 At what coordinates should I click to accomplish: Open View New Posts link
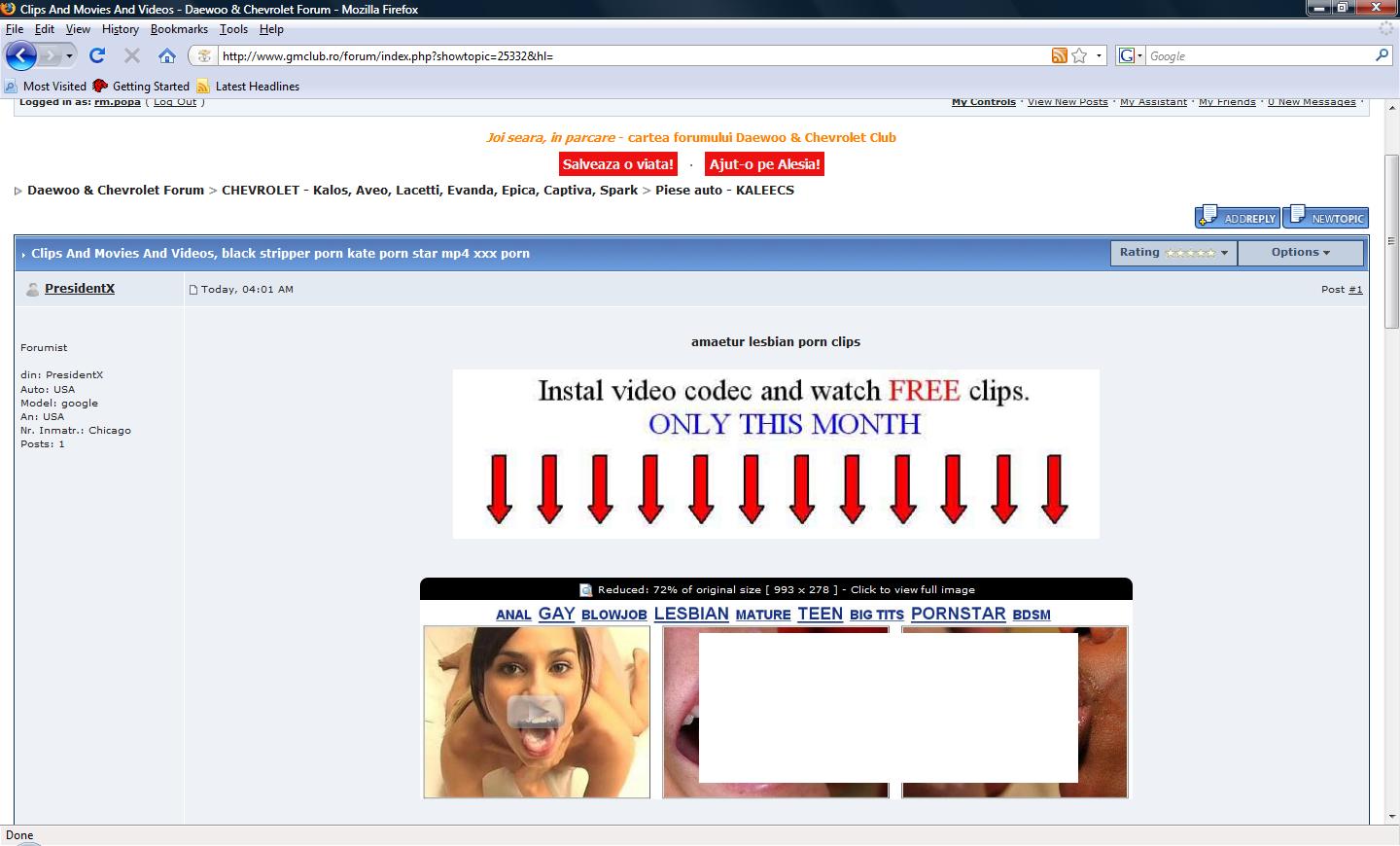pos(1067,102)
